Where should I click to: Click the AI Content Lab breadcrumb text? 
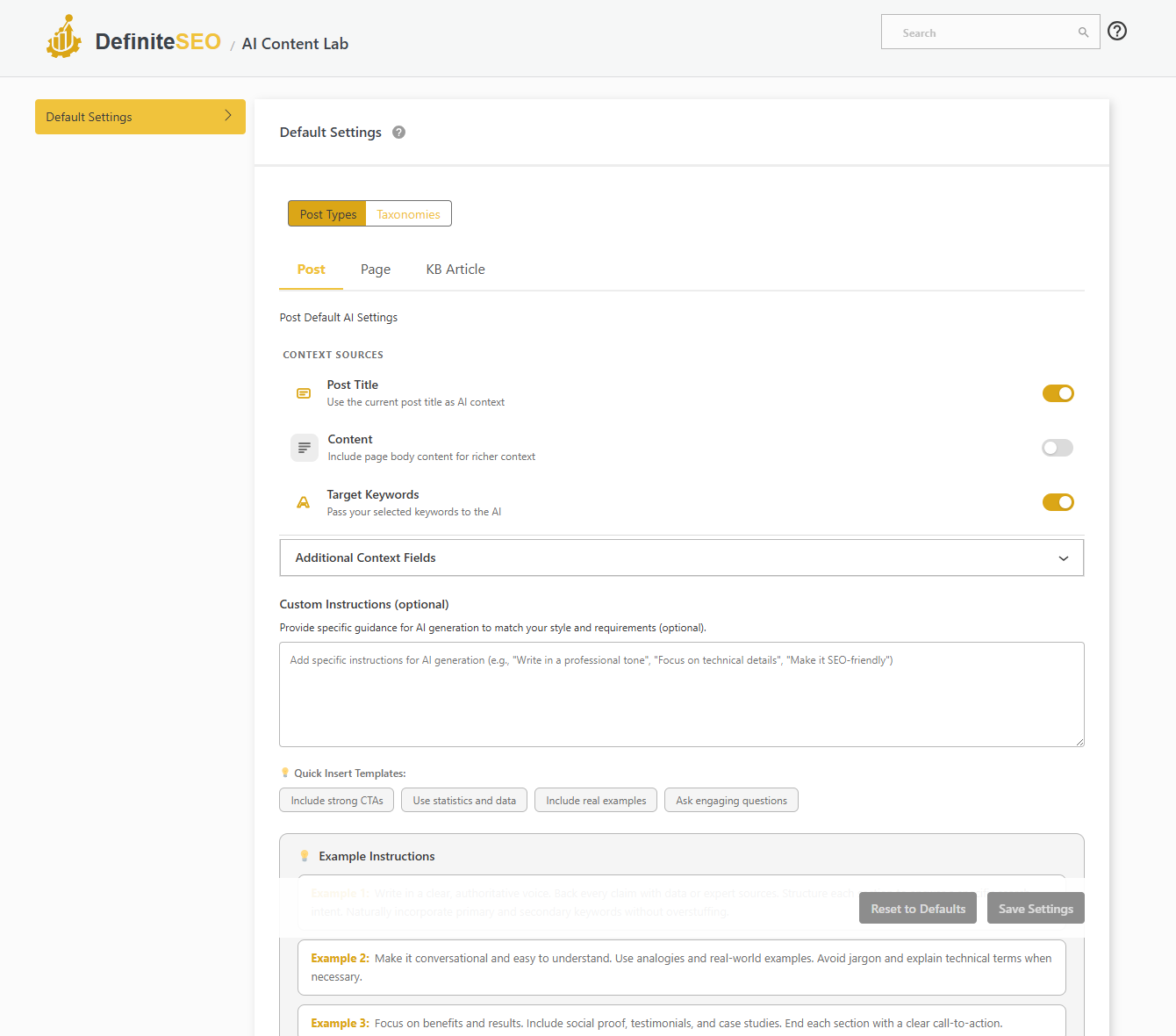pyautogui.click(x=295, y=44)
